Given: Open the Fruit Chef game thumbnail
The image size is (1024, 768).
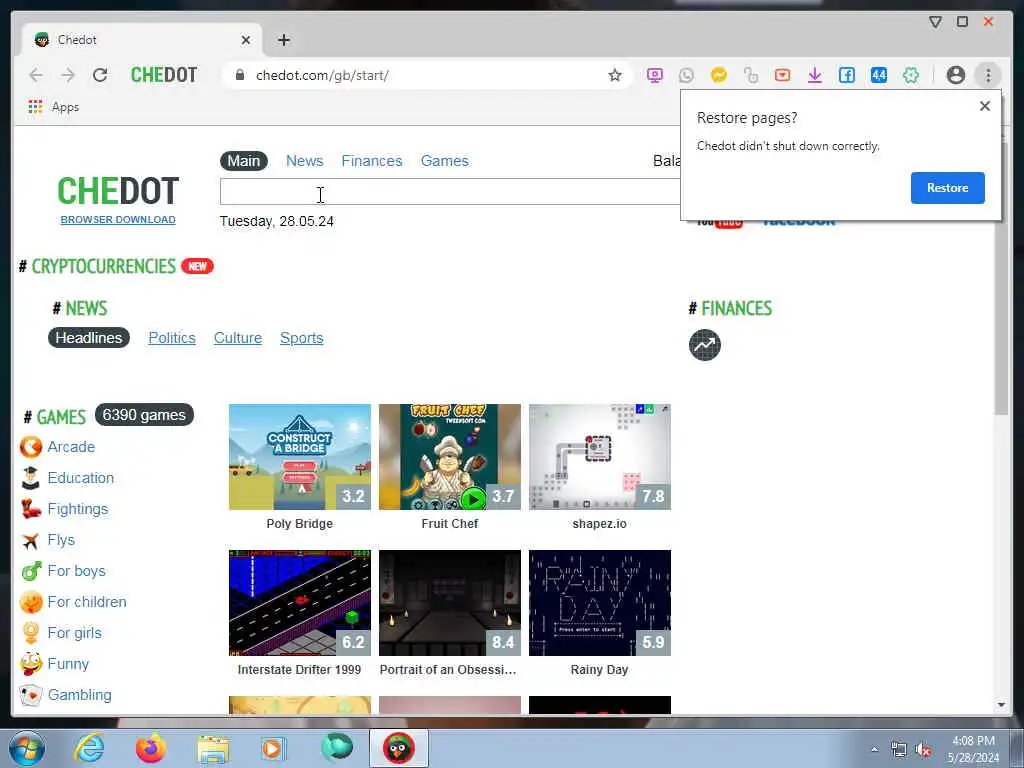Looking at the screenshot, I should [x=450, y=456].
